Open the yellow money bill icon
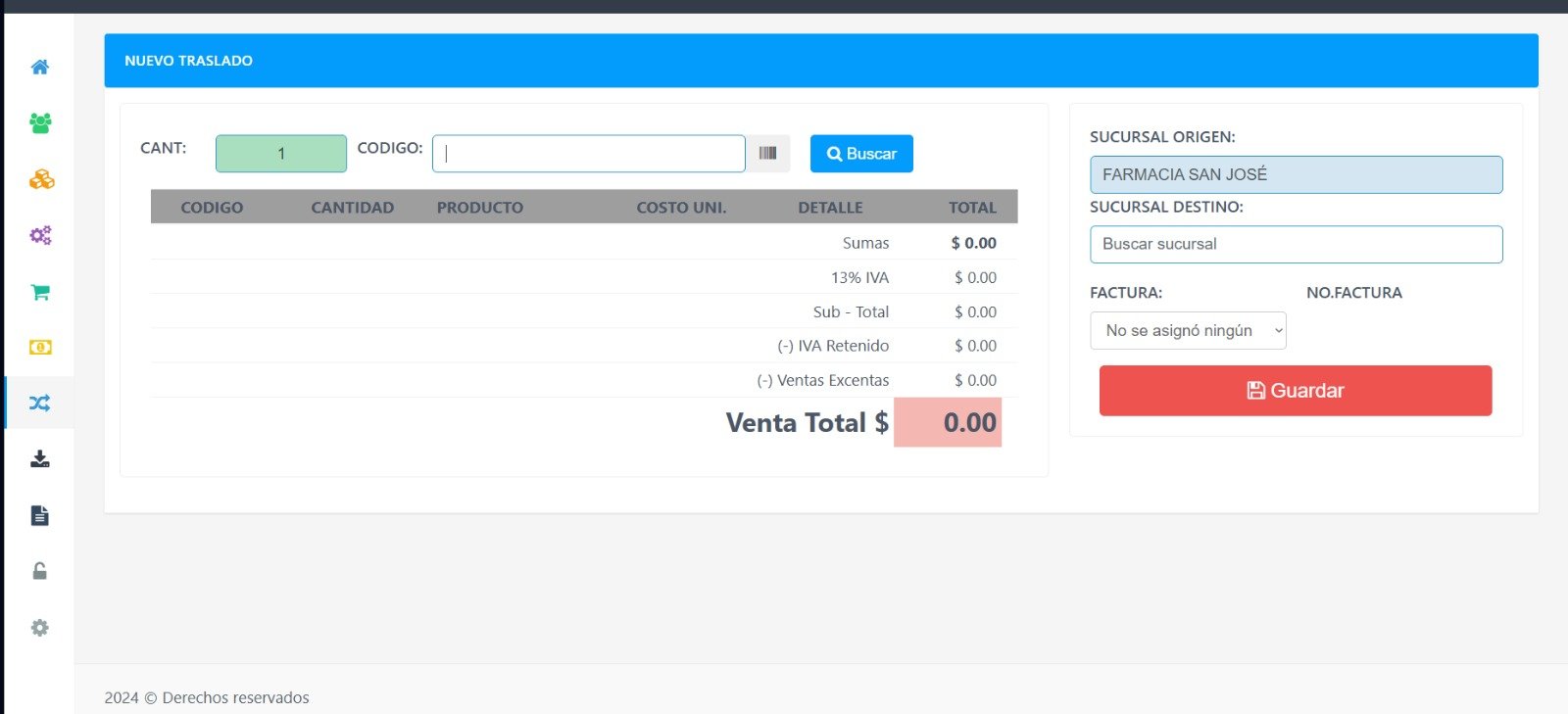This screenshot has height=714, width=1568. tap(40, 347)
